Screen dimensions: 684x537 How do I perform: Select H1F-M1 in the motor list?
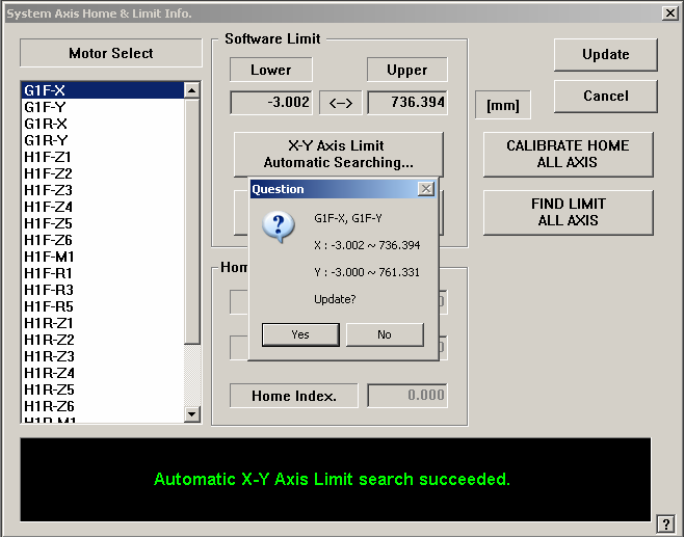point(103,256)
